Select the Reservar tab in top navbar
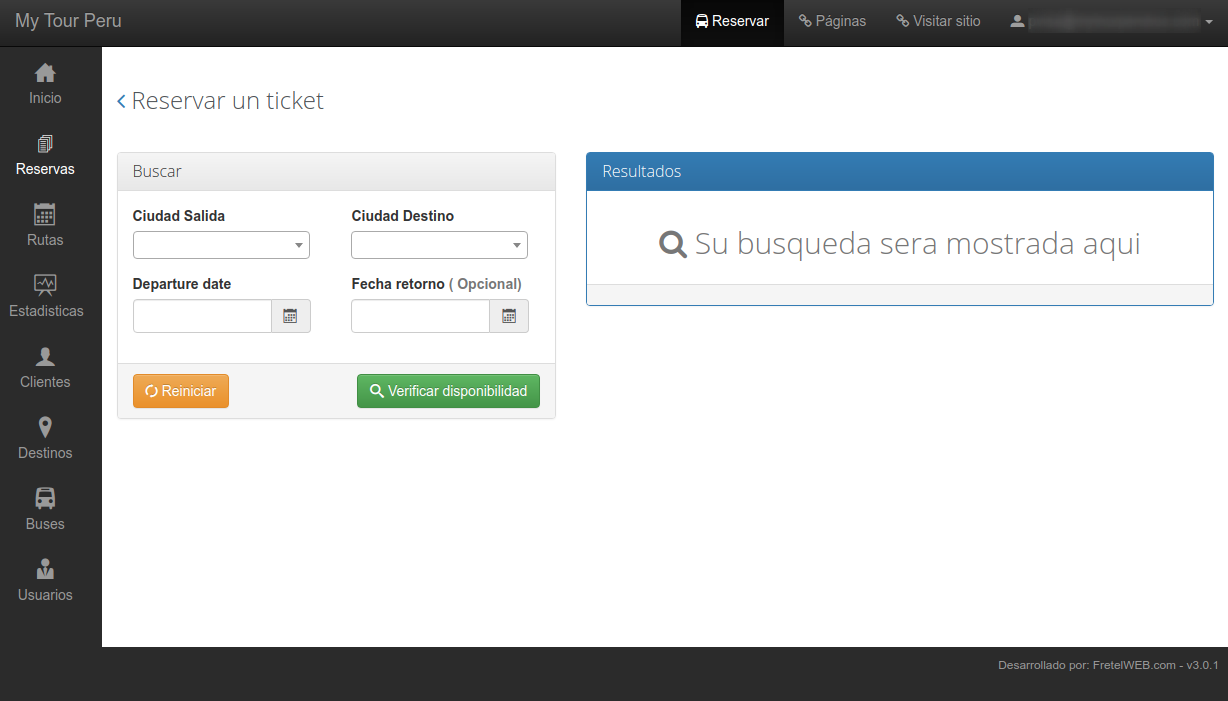This screenshot has width=1228, height=701. pos(732,21)
